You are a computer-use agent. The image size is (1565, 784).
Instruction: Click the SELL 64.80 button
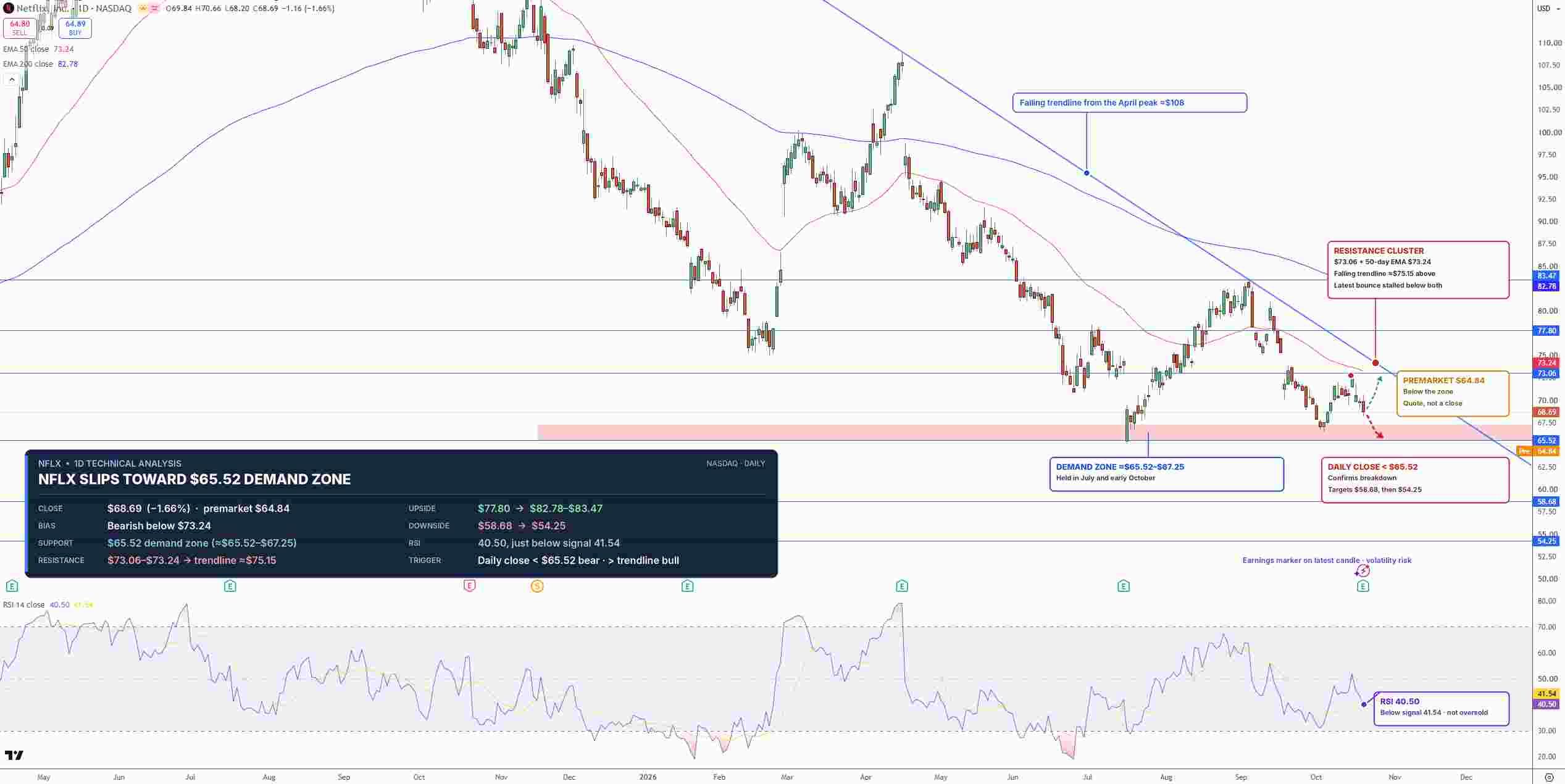[20, 28]
